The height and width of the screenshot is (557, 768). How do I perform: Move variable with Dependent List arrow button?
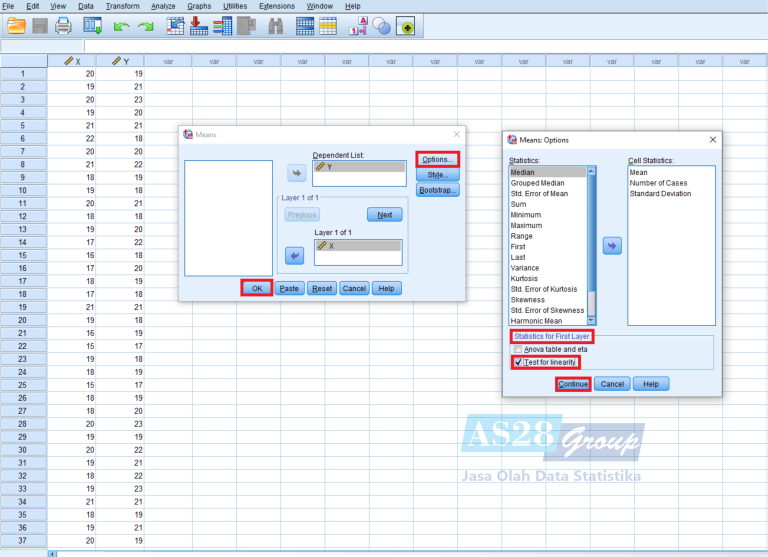point(296,172)
